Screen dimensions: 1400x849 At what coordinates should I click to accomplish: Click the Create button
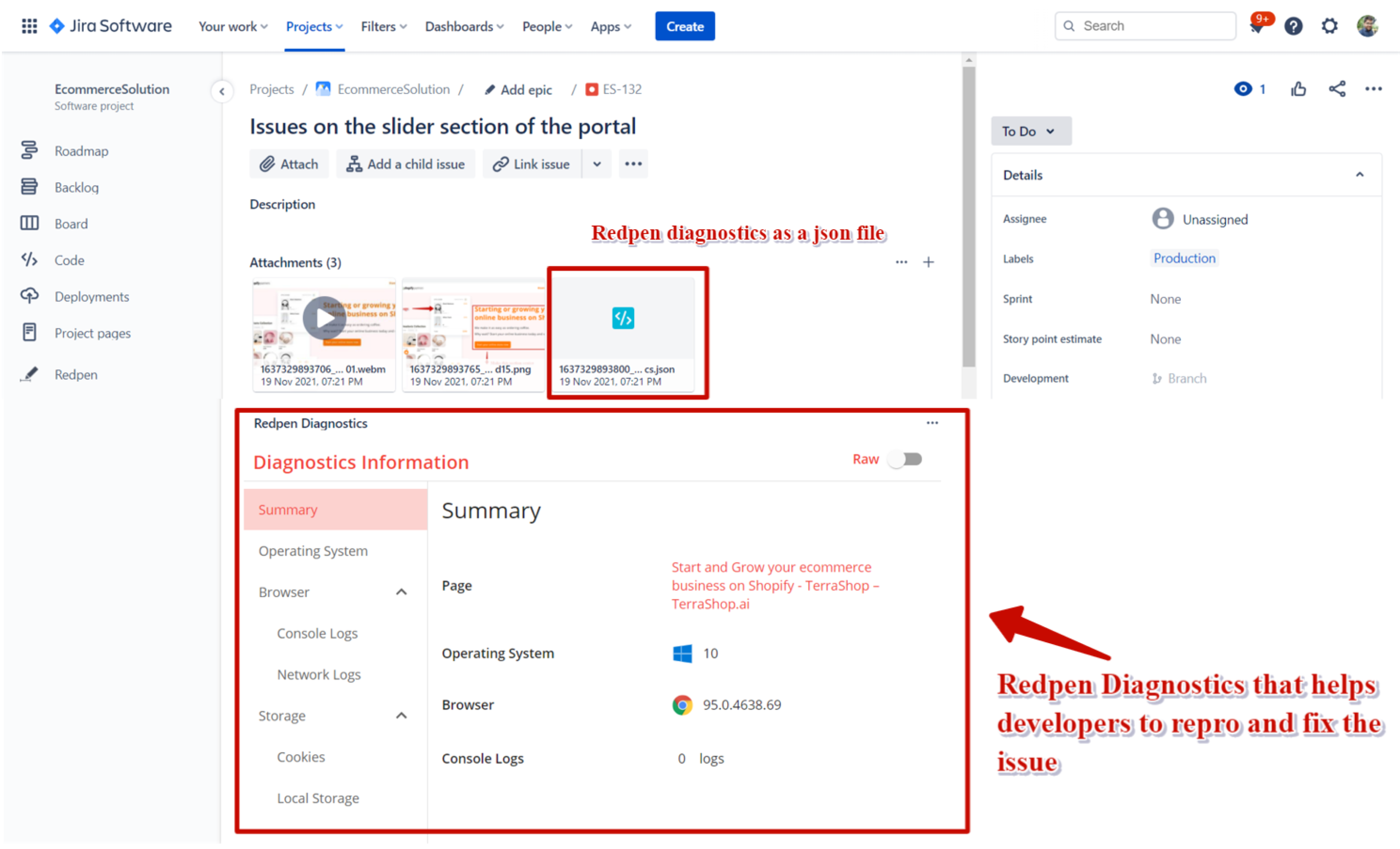point(685,26)
